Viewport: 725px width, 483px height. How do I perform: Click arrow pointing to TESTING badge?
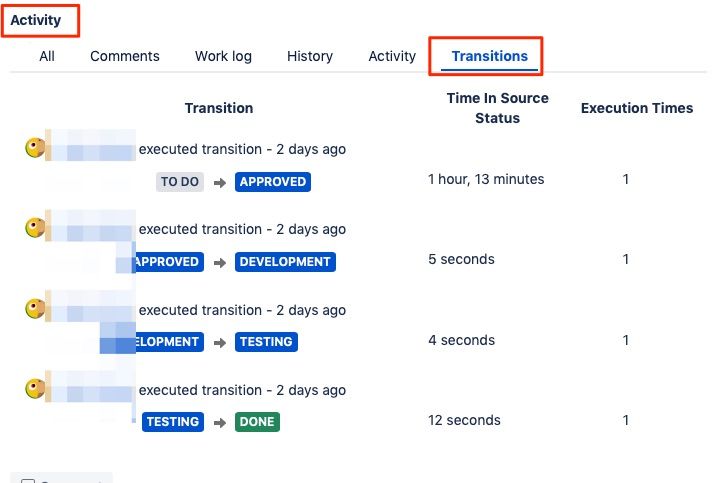pos(220,342)
